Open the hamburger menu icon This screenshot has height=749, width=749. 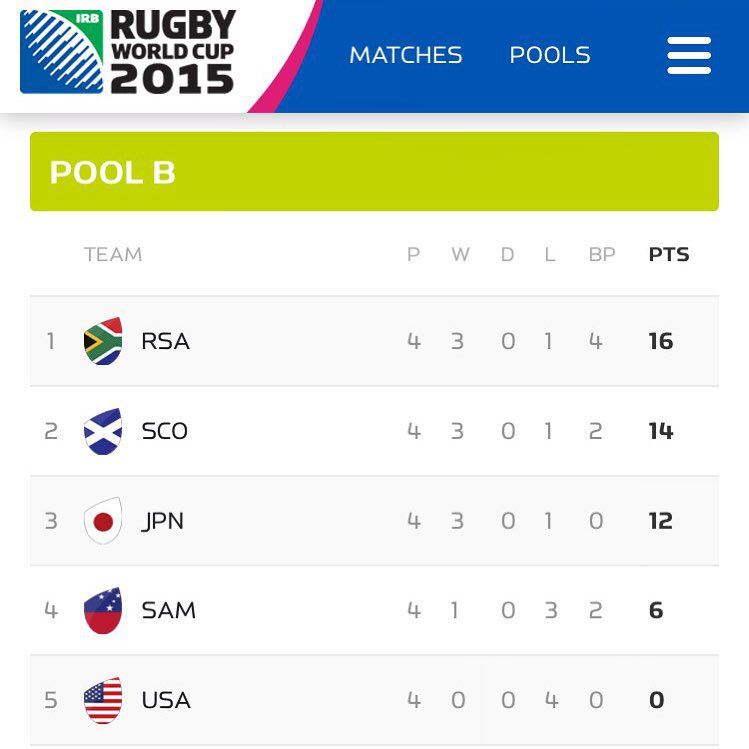tap(689, 55)
